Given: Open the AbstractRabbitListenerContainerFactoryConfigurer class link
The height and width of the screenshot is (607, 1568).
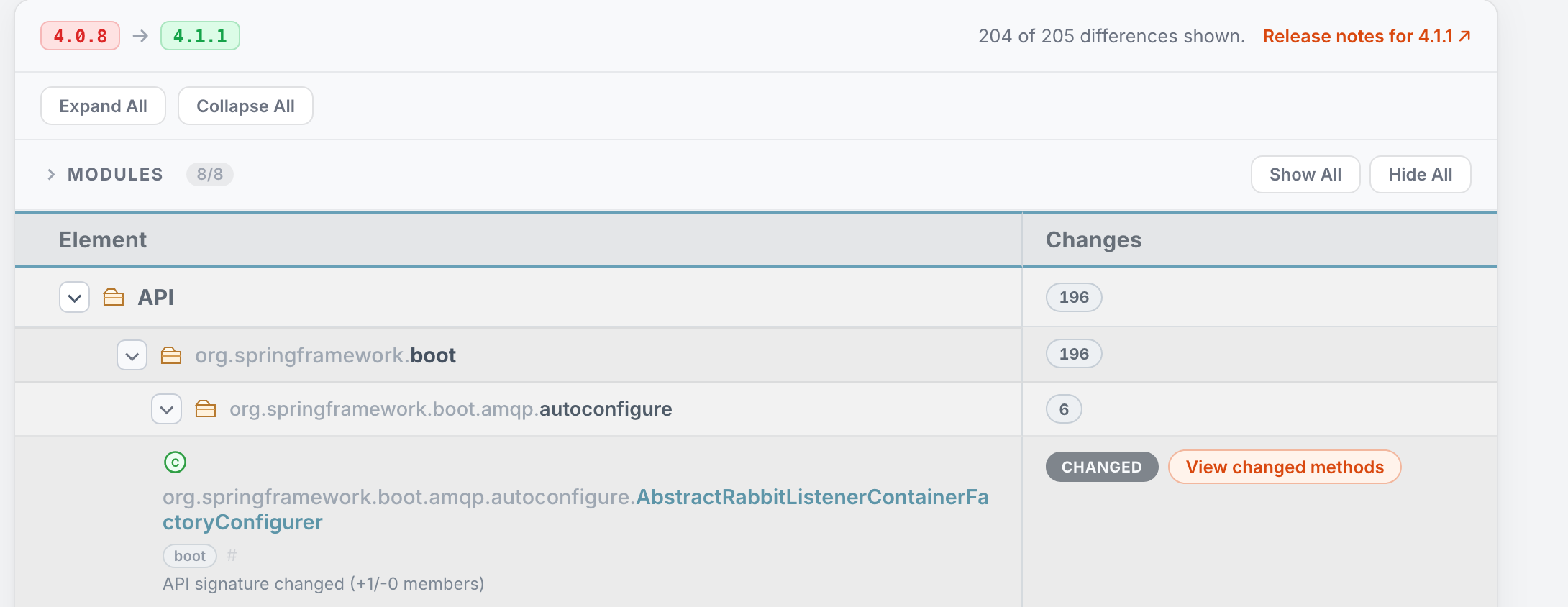Looking at the screenshot, I should (x=575, y=509).
